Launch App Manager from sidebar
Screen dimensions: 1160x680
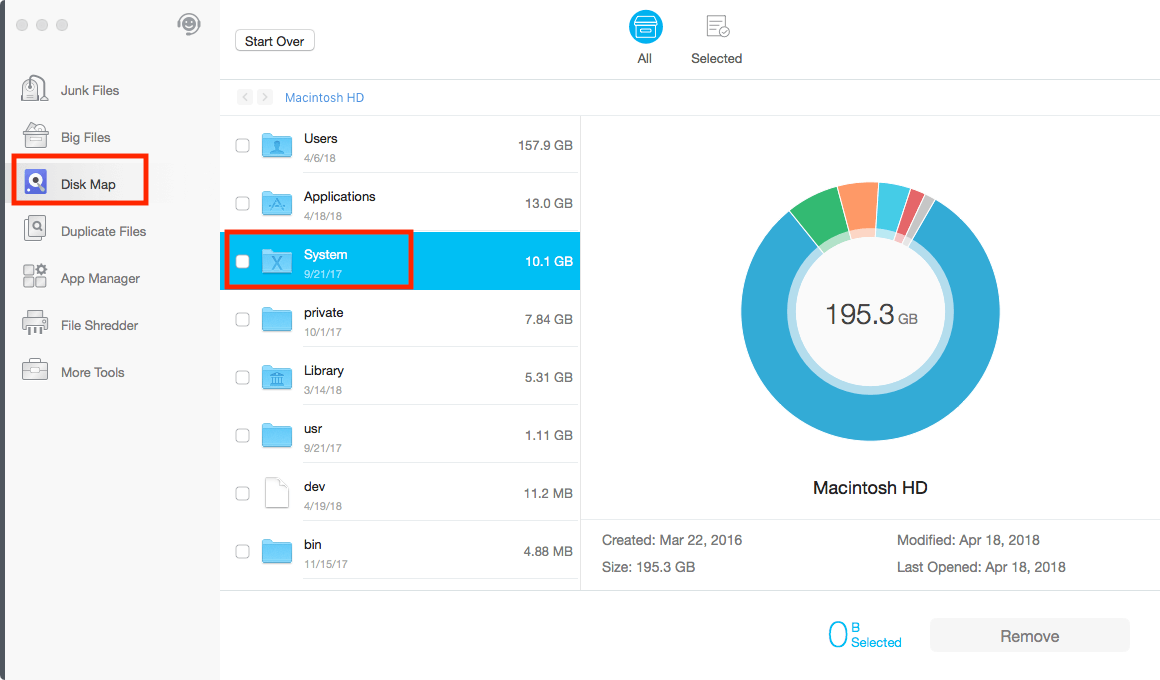coord(99,278)
